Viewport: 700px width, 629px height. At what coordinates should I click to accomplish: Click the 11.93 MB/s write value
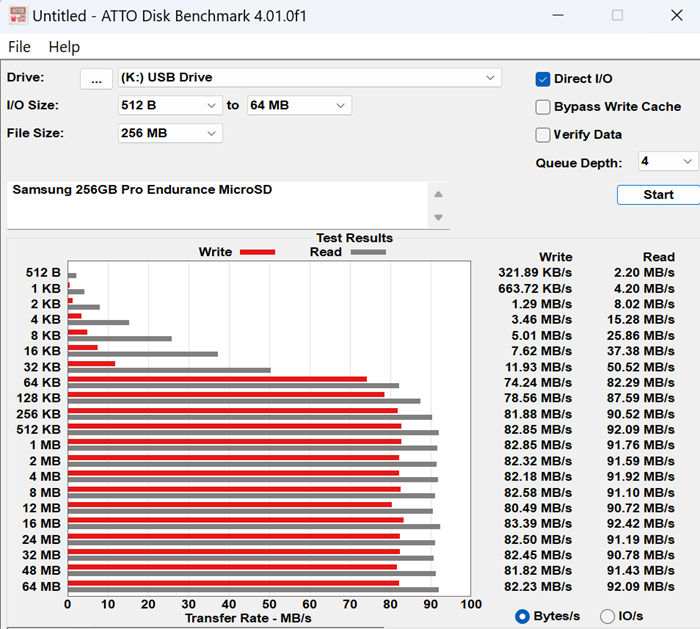538,367
